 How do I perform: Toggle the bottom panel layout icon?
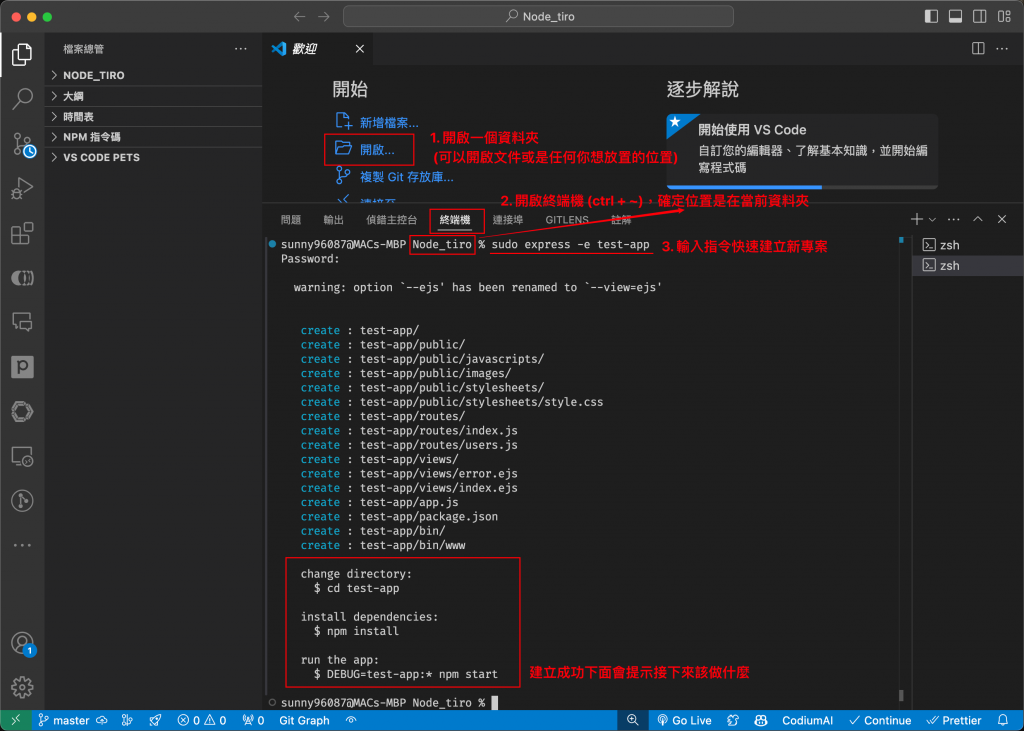coord(955,16)
